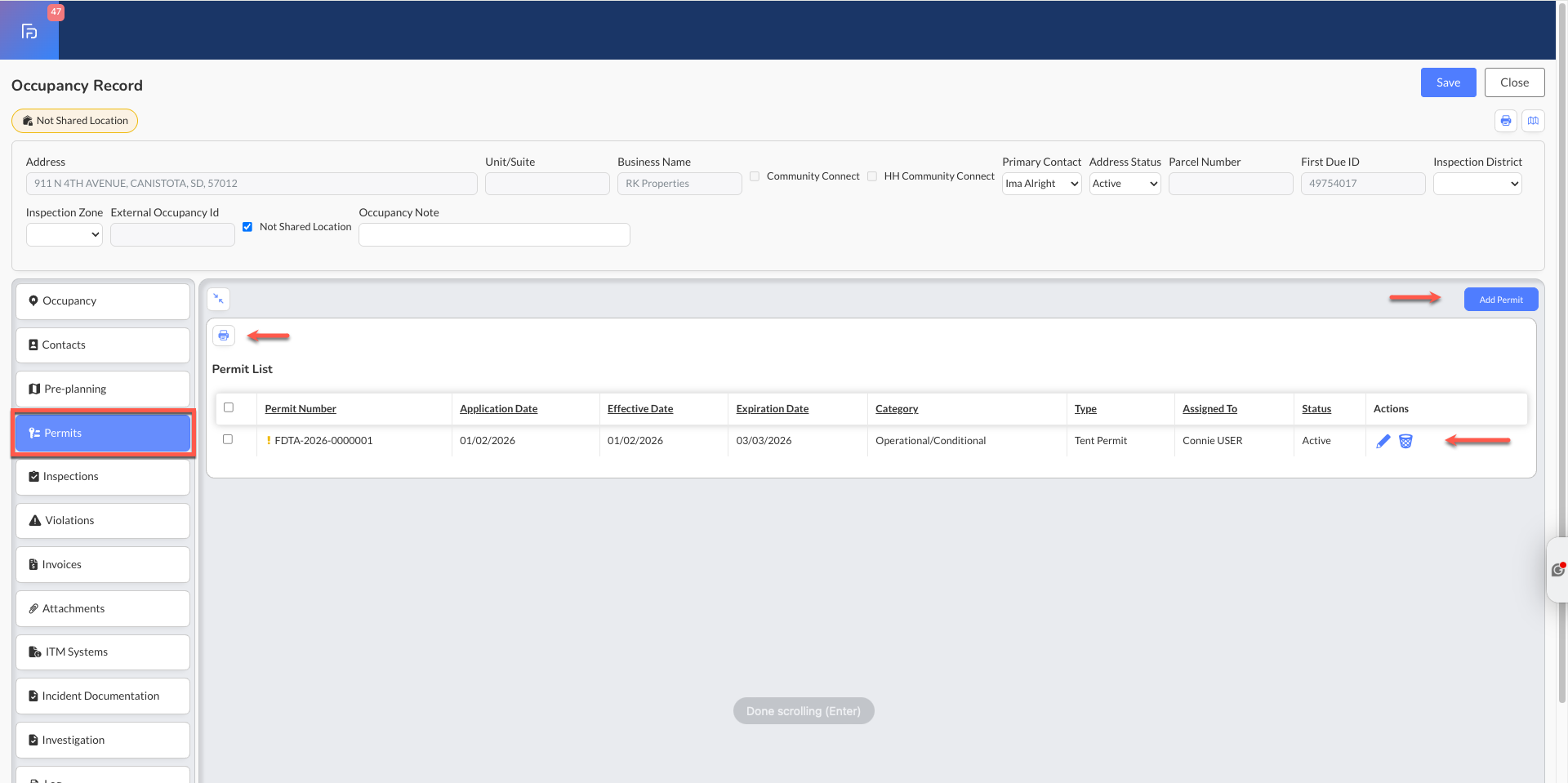Open the map view icon
Viewport: 1568px width, 783px height.
click(1534, 121)
